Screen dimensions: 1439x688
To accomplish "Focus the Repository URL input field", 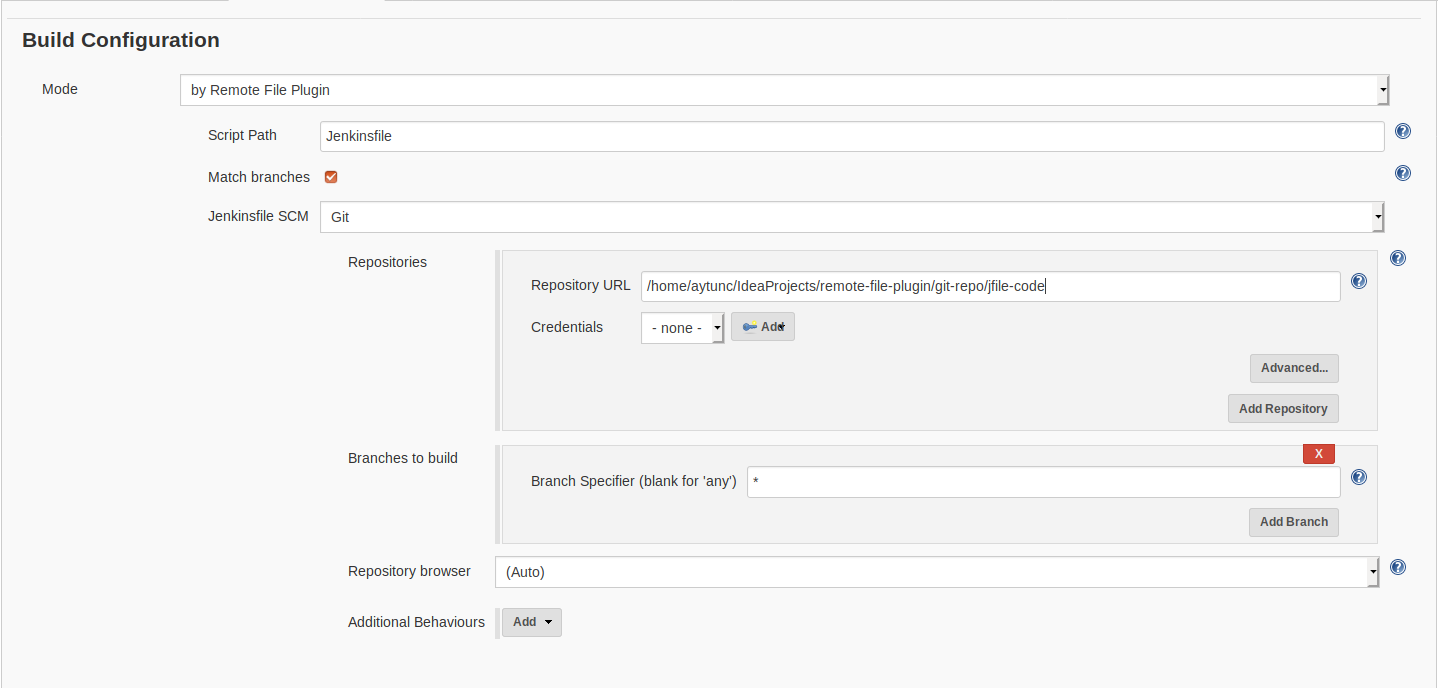I will (x=991, y=286).
